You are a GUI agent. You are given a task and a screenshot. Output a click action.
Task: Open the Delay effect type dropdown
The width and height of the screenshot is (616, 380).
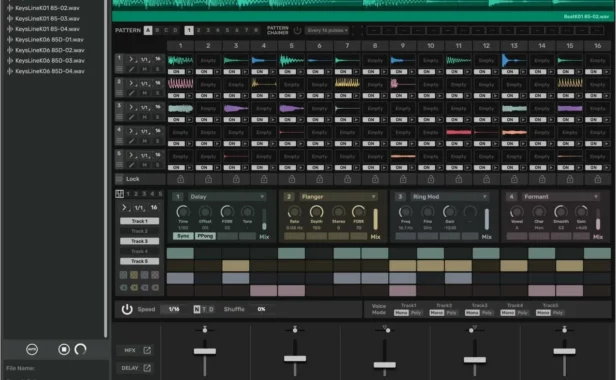[227, 196]
